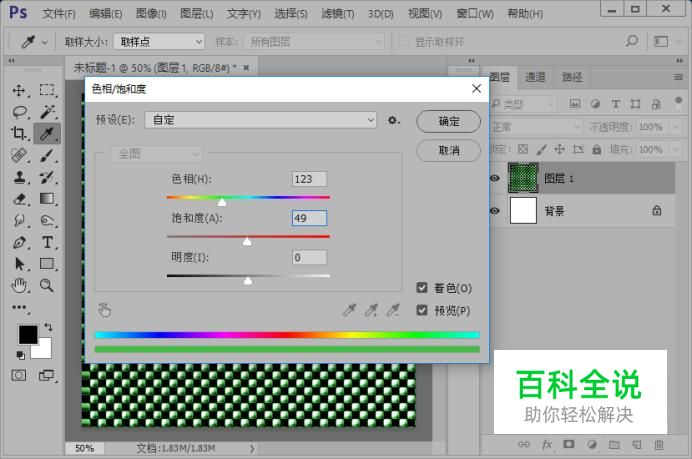The image size is (692, 459).
Task: Open the 预设 preset dropdown
Action: coord(260,120)
